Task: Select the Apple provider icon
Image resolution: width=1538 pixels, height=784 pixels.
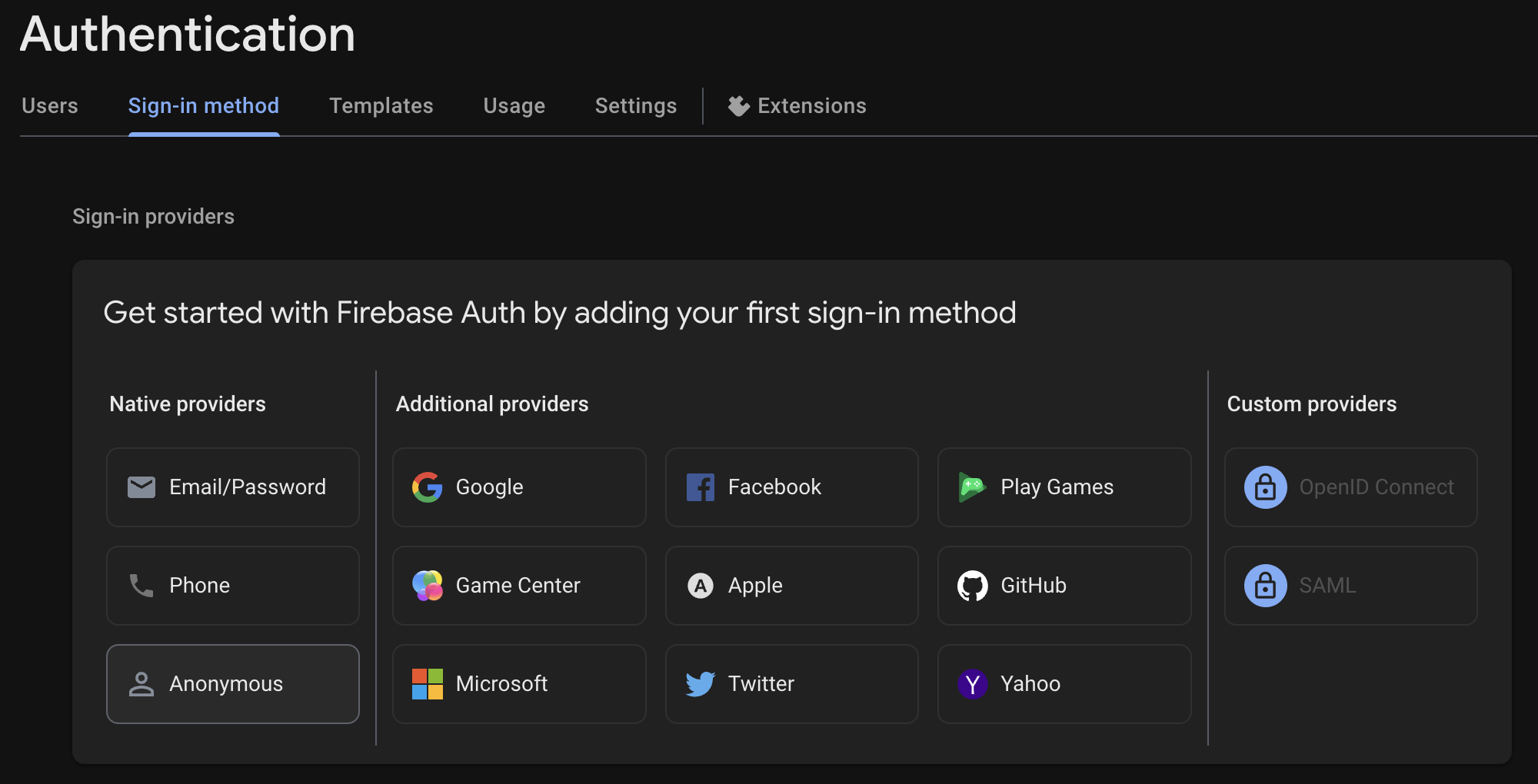Action: click(700, 585)
